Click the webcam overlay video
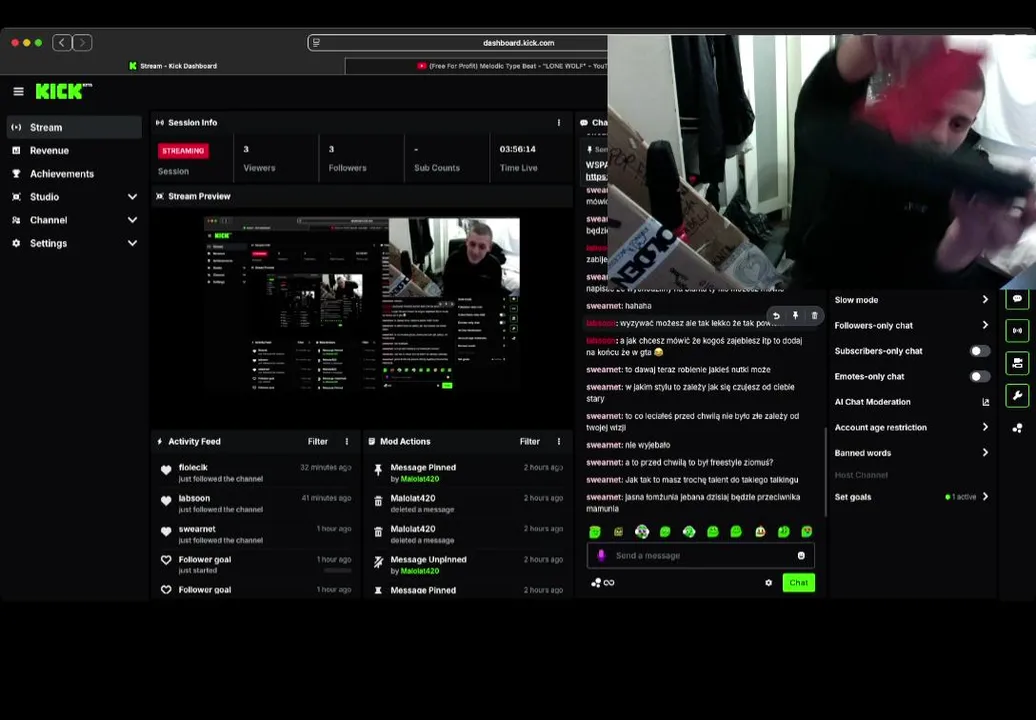Screen dimensions: 1036x720 (821, 162)
